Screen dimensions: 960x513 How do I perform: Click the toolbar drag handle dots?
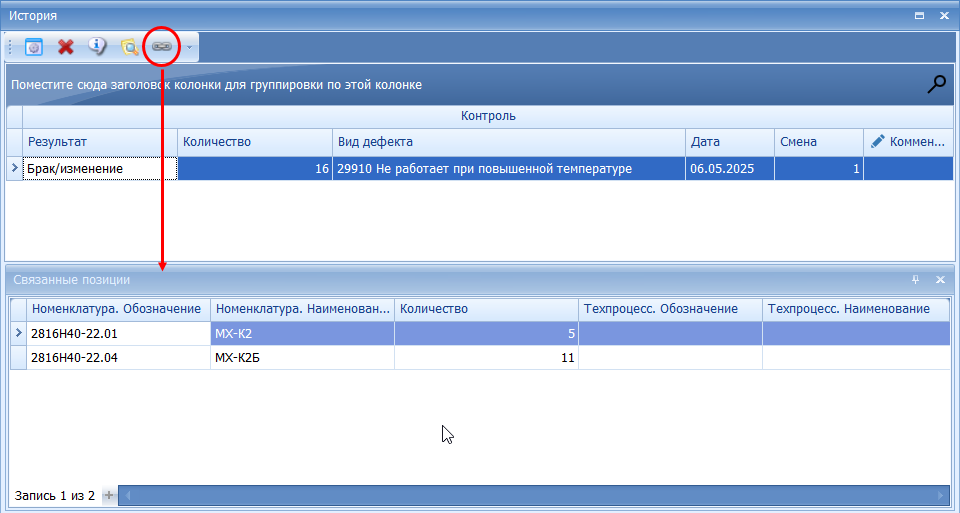point(10,47)
